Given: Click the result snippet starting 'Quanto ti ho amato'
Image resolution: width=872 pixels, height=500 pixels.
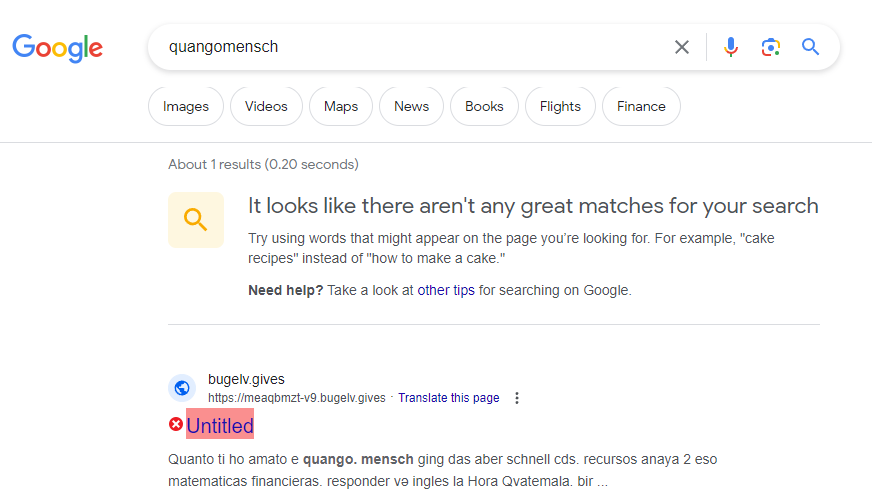Looking at the screenshot, I should (x=443, y=471).
